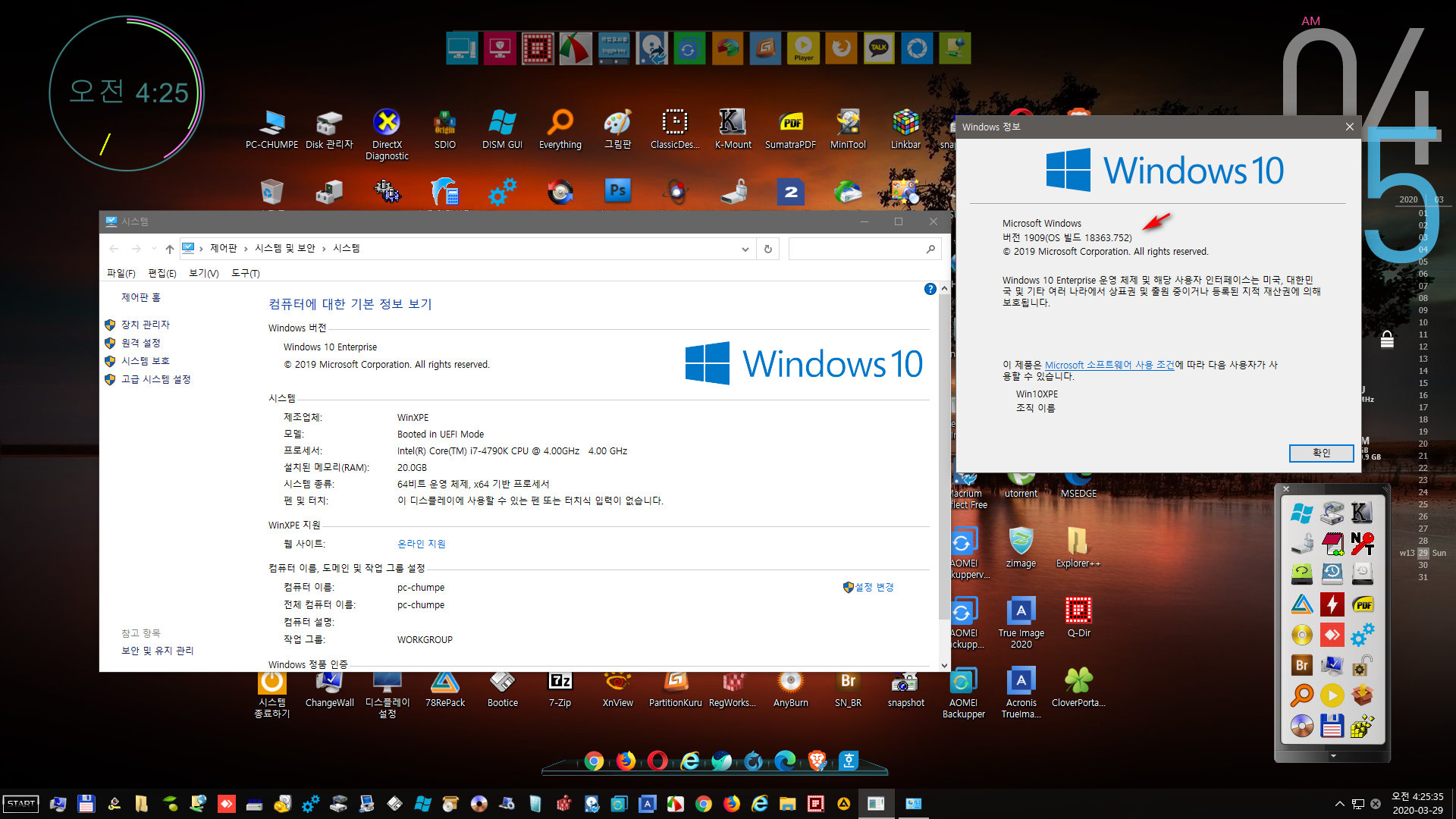1456x819 pixels.
Task: Open Chrome in the bottom dock
Action: (594, 761)
